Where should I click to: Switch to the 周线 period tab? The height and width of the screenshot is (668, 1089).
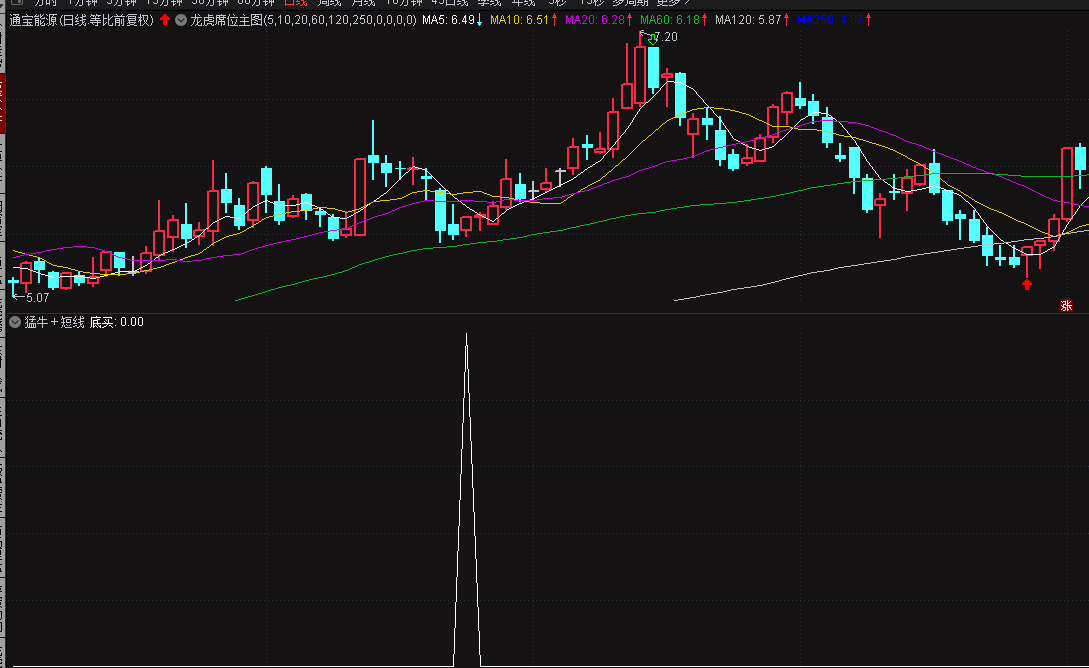coord(329,3)
